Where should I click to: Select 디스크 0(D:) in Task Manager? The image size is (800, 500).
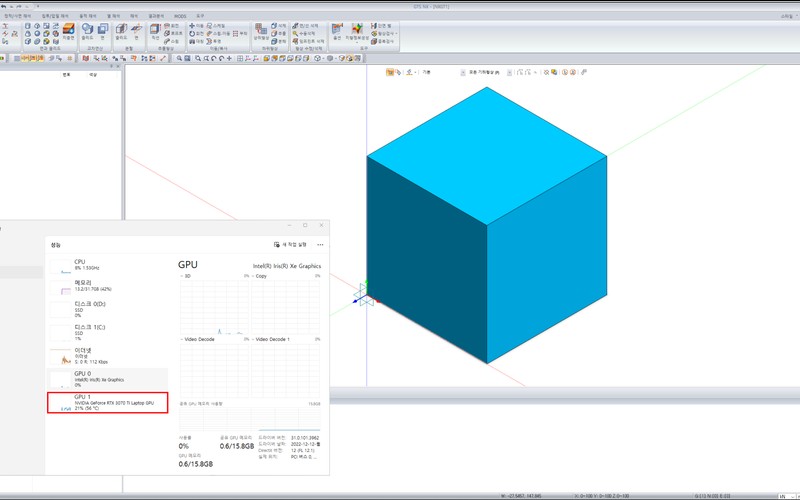[x=107, y=309]
